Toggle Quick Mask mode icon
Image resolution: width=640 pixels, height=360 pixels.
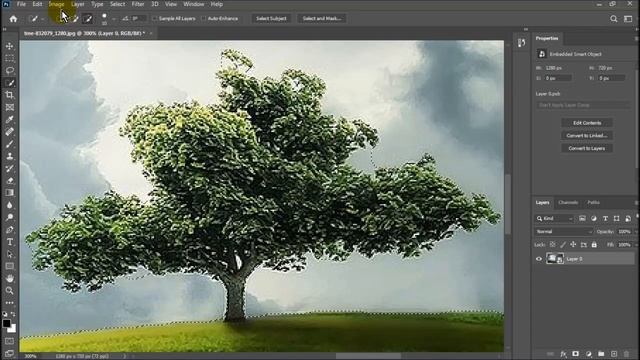pos(9,341)
